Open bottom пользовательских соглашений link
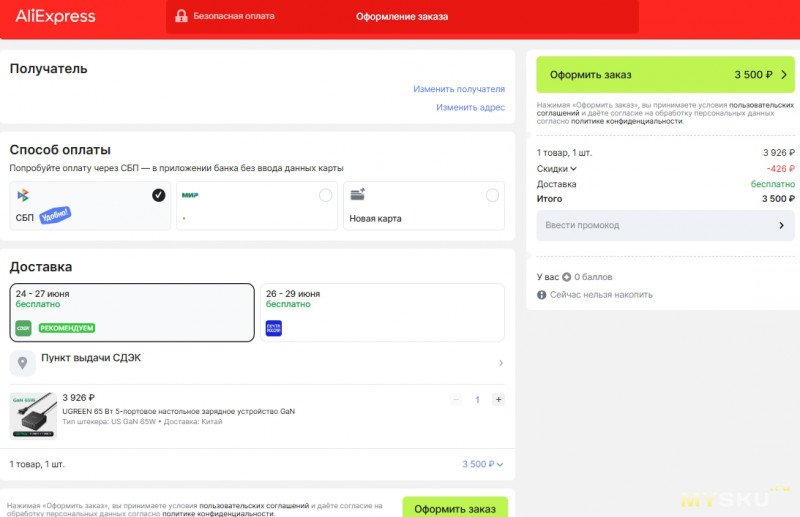This screenshot has height=517, width=800. pos(254,505)
